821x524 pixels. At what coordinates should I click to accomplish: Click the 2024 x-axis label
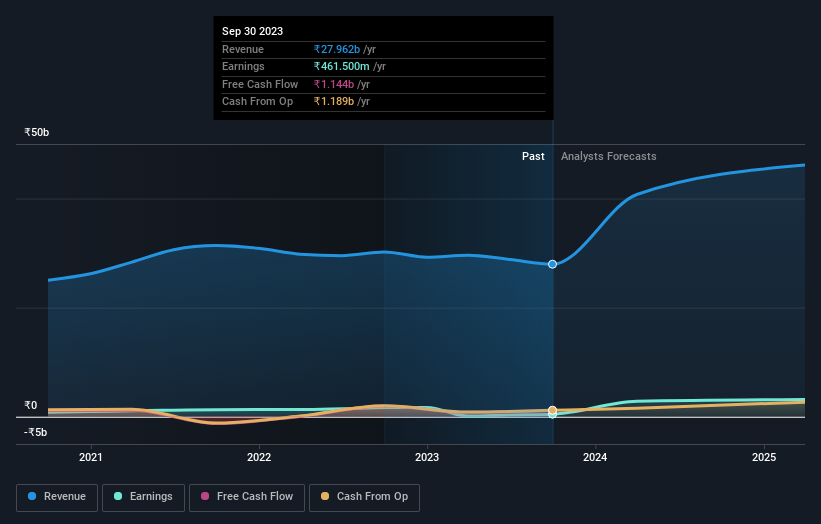tap(595, 457)
